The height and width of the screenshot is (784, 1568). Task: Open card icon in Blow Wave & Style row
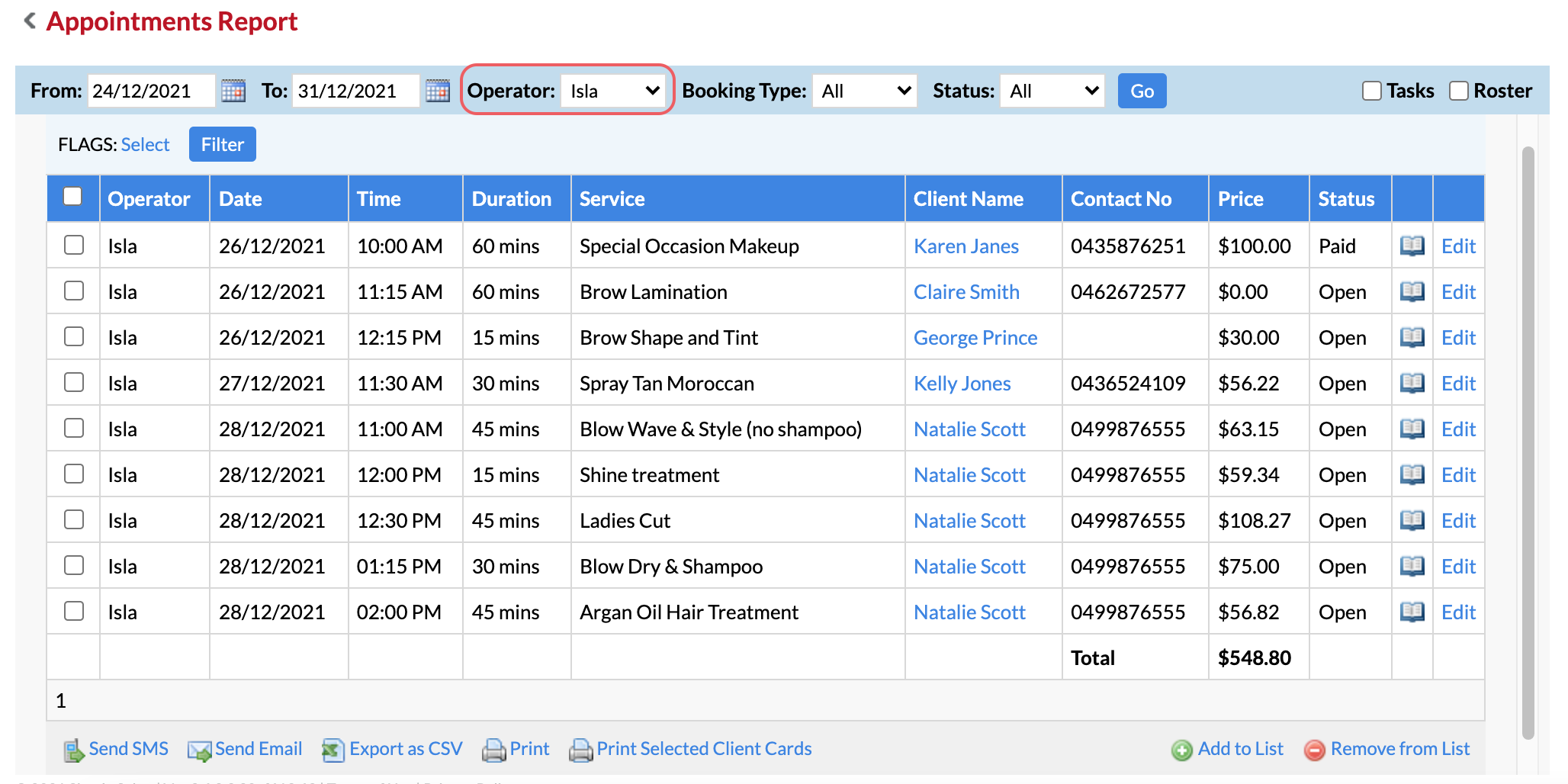tap(1412, 429)
